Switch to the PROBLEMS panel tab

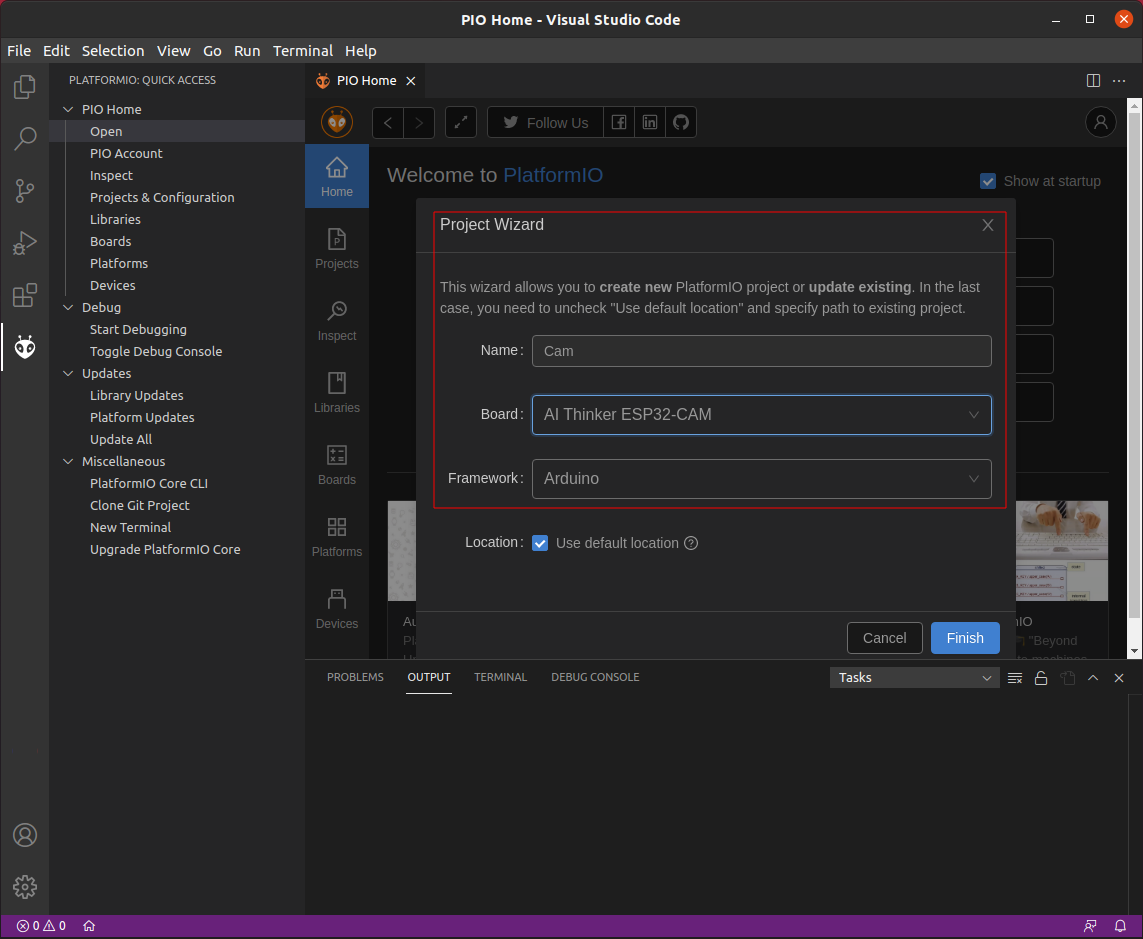point(355,677)
